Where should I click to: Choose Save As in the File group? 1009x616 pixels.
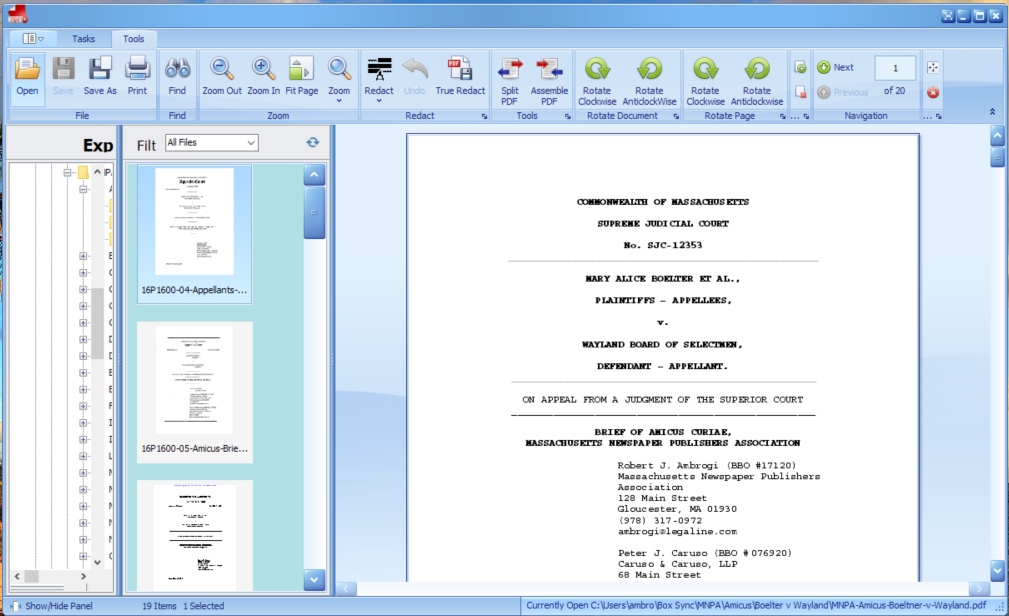[x=100, y=77]
